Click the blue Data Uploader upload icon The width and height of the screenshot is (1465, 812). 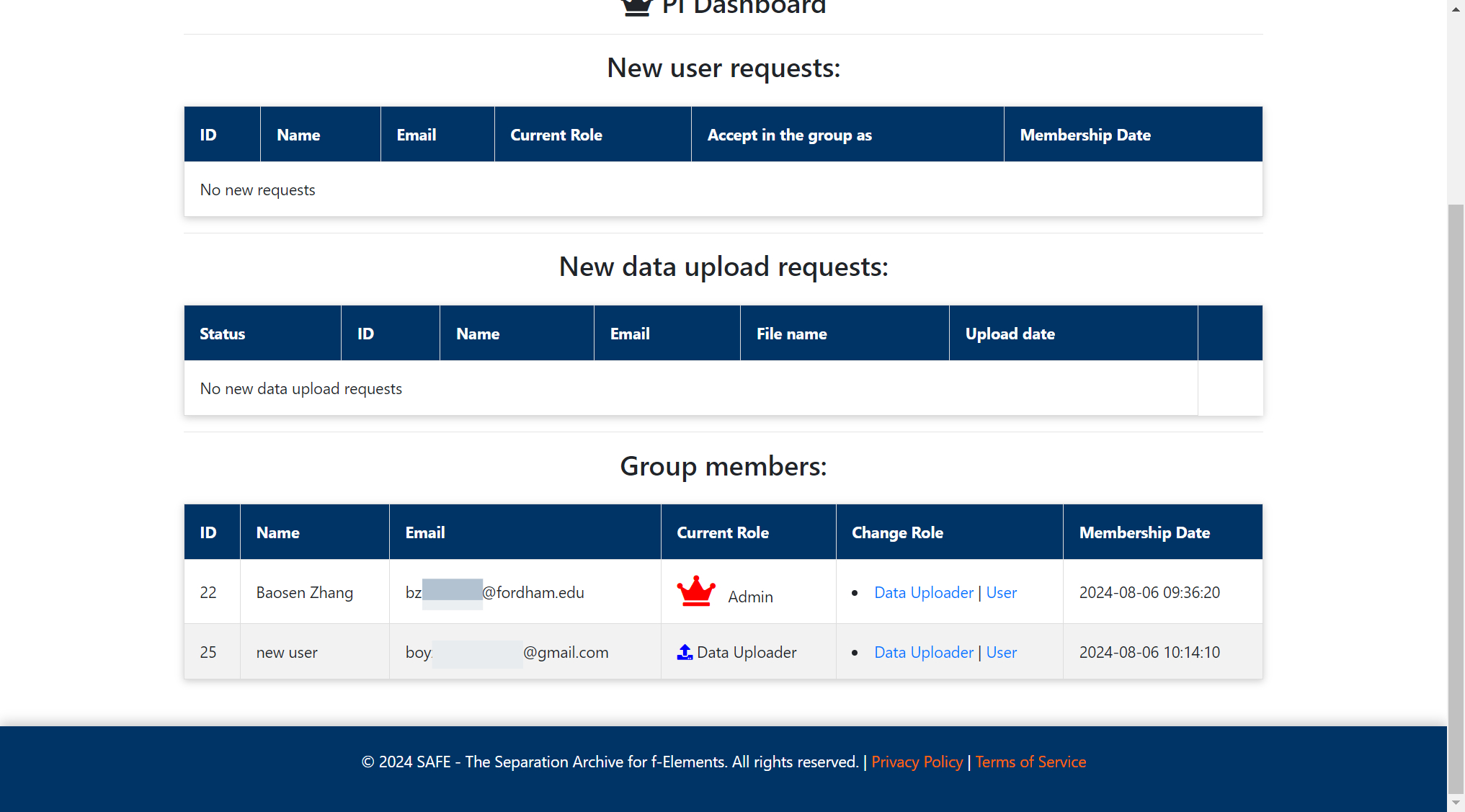(x=685, y=652)
